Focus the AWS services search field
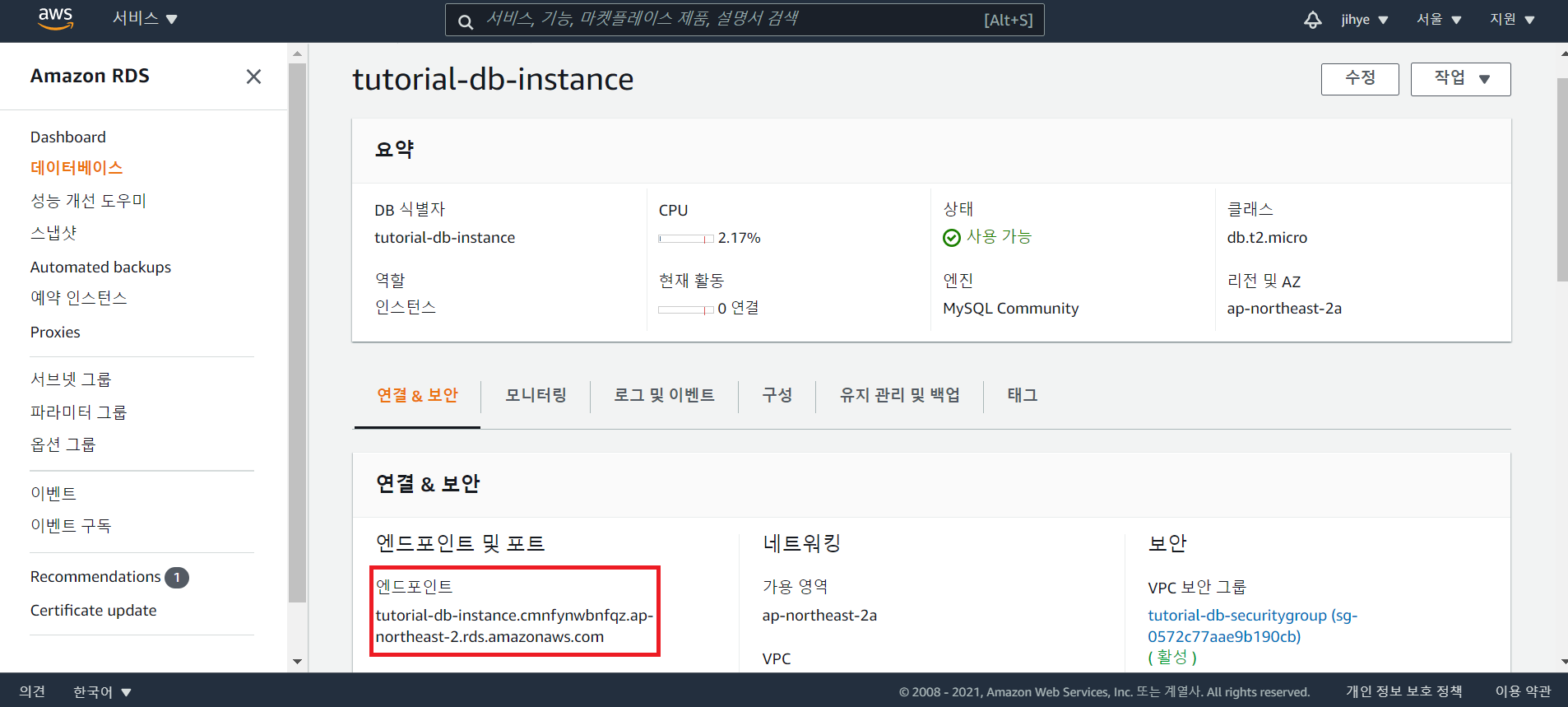 (745, 20)
